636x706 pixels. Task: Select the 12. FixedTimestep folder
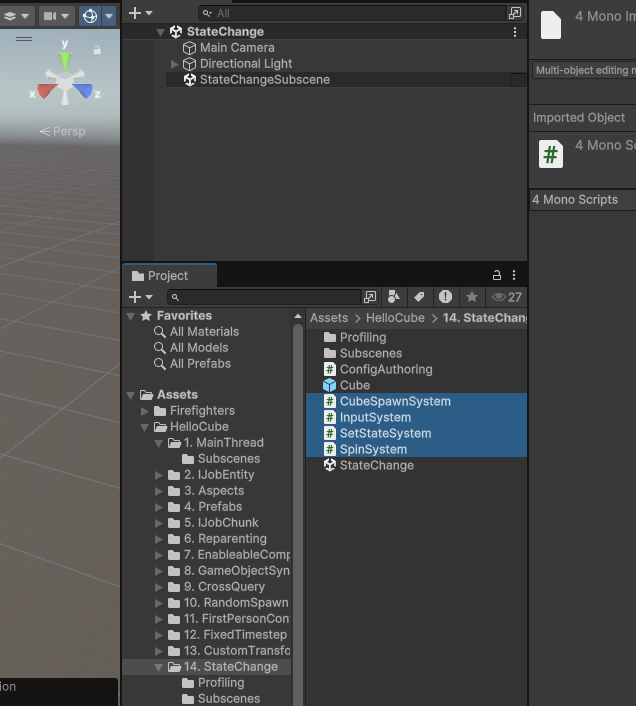227,635
